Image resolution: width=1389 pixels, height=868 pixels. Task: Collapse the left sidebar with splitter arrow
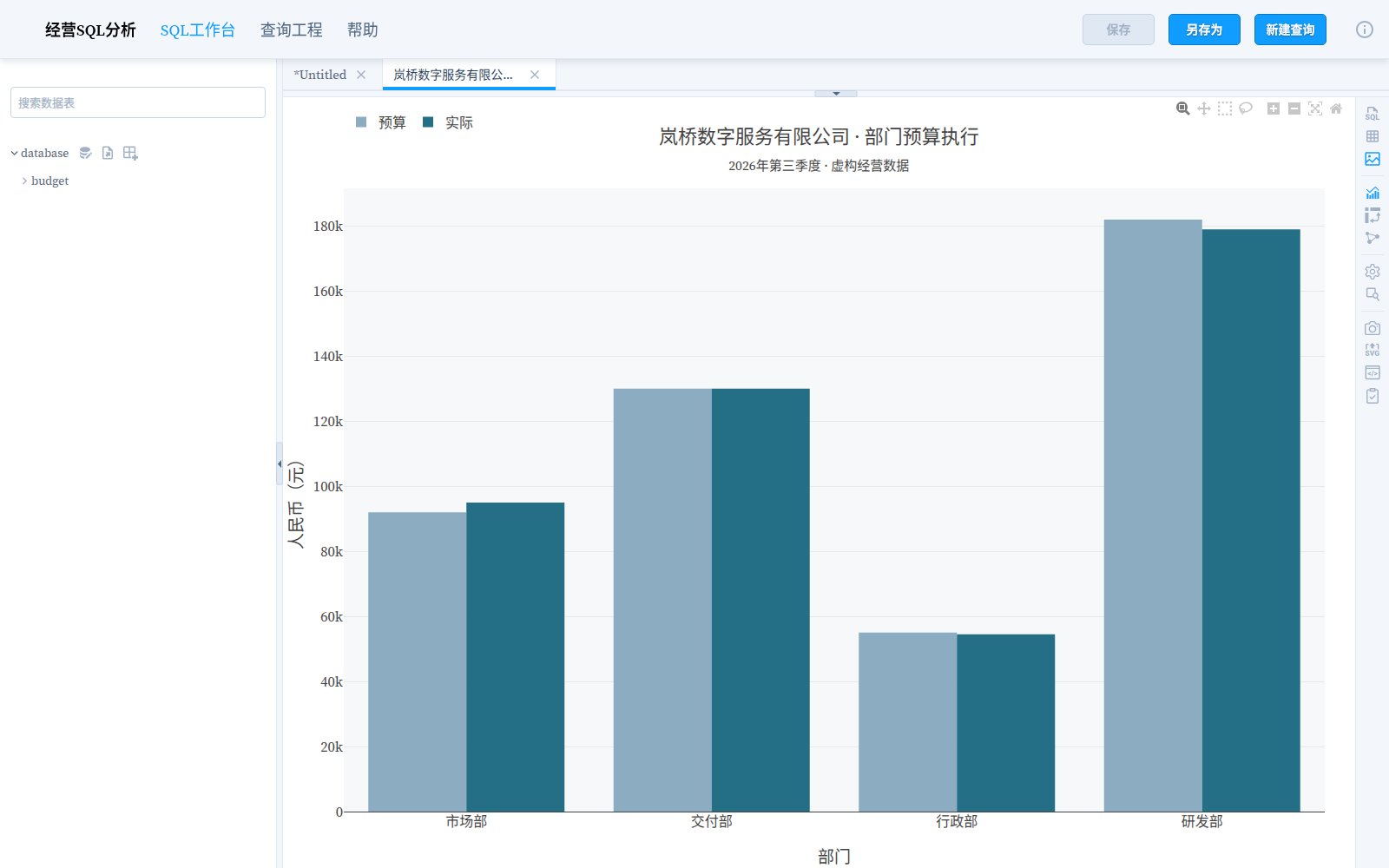tap(280, 464)
